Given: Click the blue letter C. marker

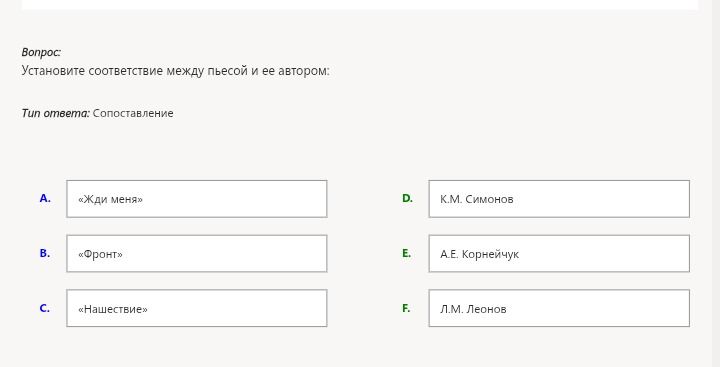Looking at the screenshot, I should coord(45,308).
